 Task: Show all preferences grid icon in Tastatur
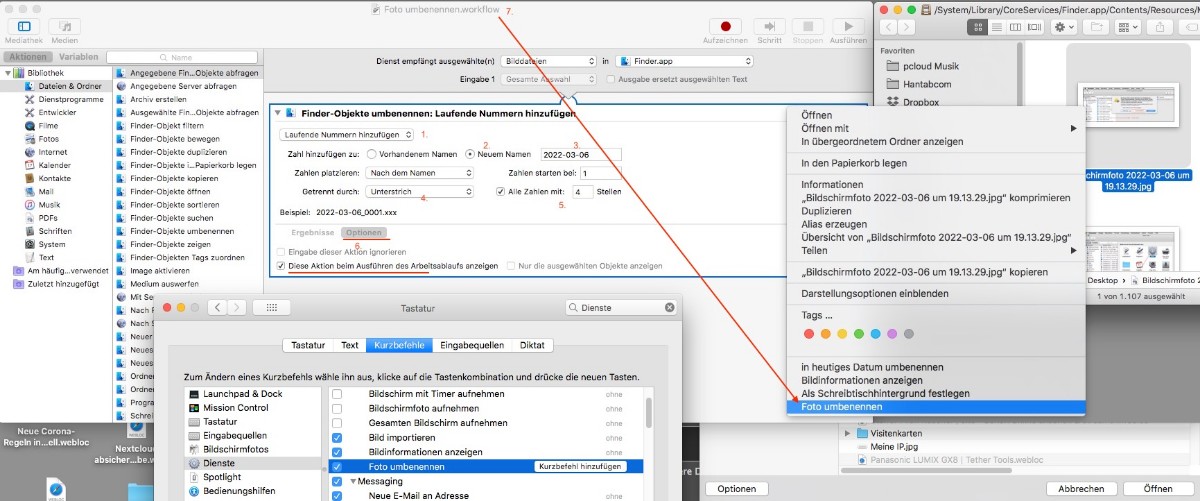pyautogui.click(x=271, y=309)
